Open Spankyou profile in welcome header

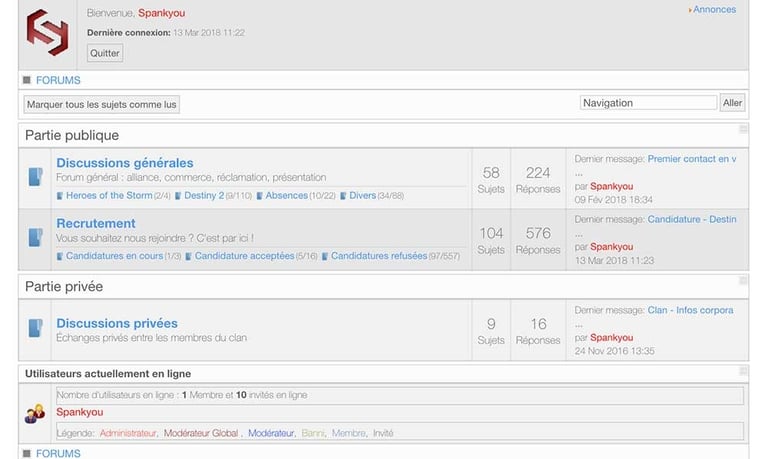tap(162, 13)
